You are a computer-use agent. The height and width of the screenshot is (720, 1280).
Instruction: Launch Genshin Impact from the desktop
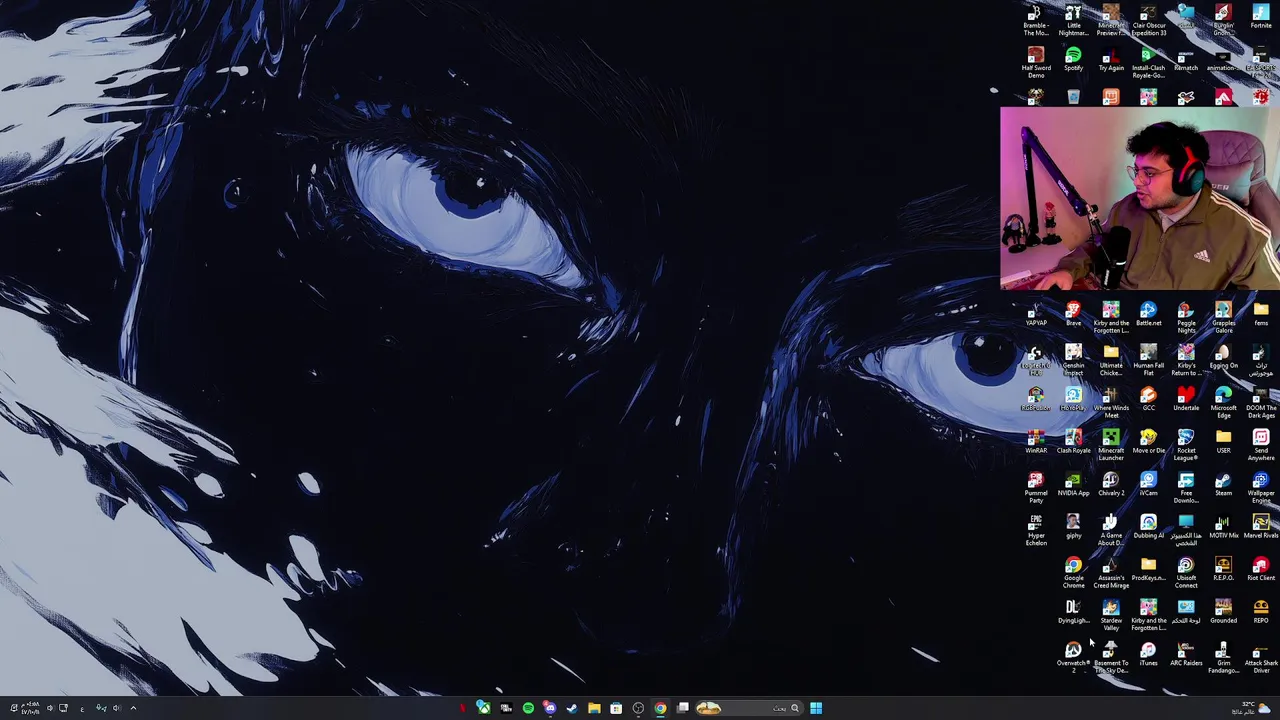[x=1073, y=360]
